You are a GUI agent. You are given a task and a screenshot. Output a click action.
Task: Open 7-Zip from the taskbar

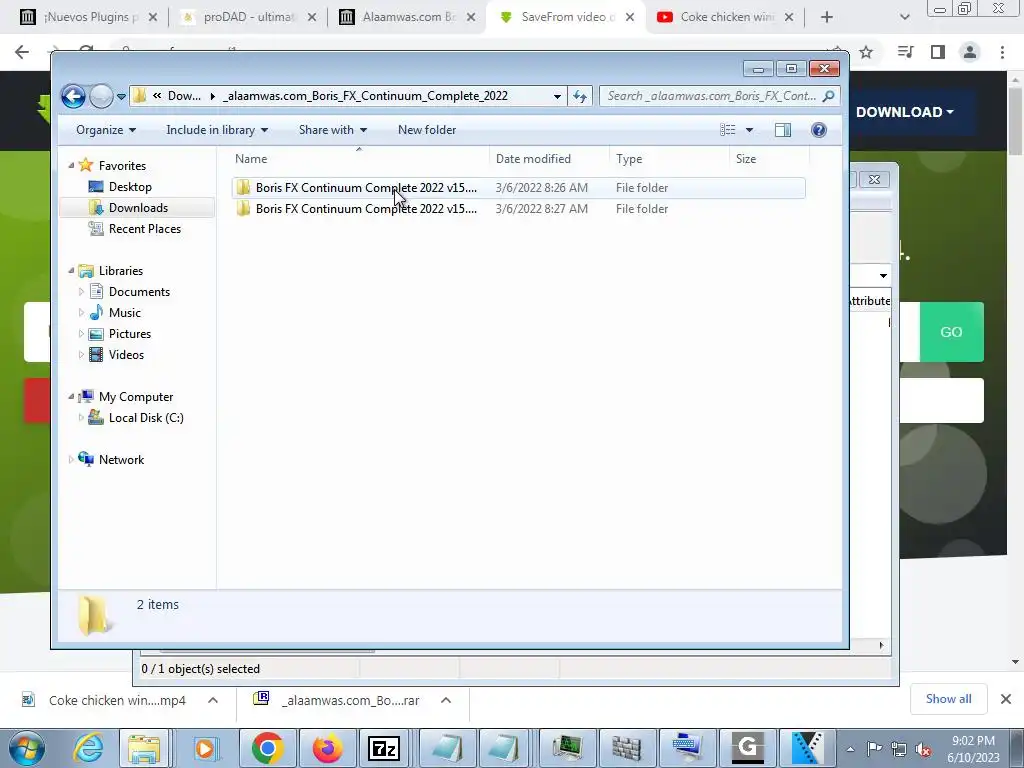[384, 748]
